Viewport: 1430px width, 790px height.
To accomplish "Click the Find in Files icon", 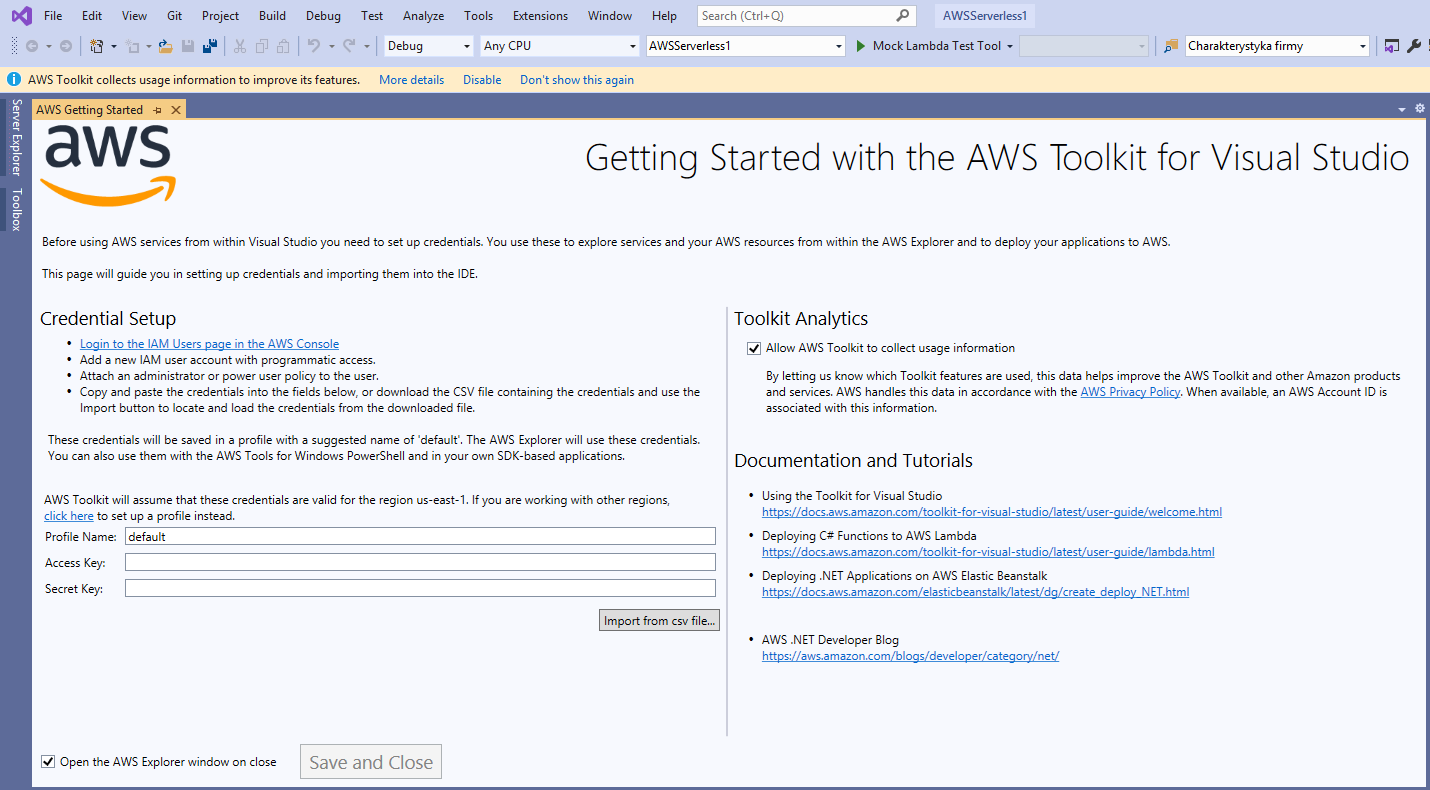I will (x=1171, y=46).
